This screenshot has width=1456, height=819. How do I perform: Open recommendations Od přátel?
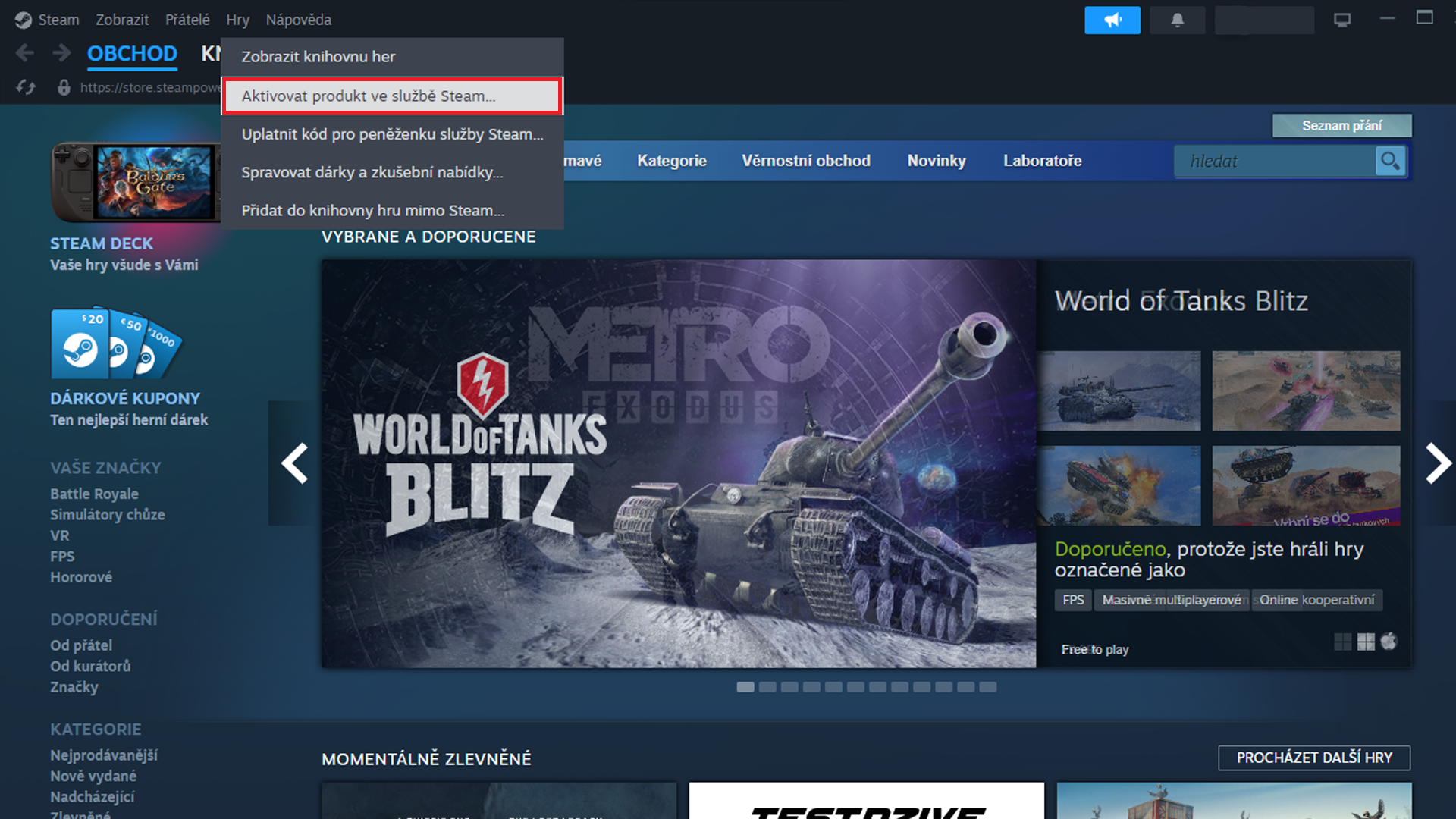click(81, 645)
